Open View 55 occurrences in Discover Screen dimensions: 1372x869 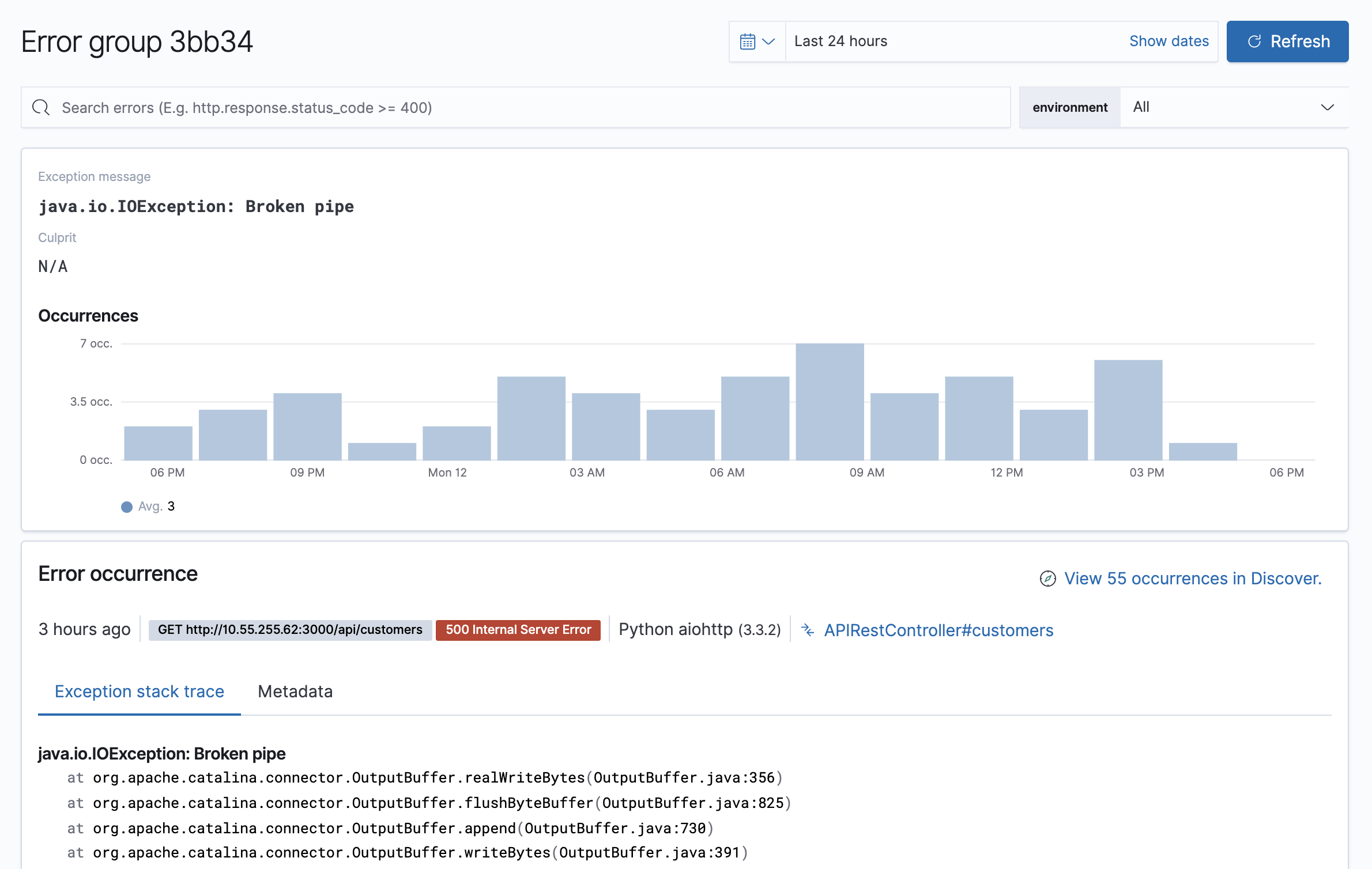[1193, 579]
